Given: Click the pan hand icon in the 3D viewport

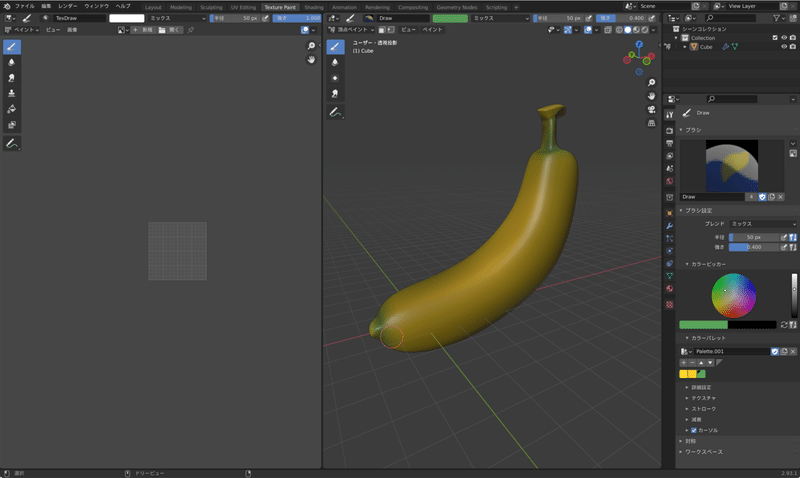Looking at the screenshot, I should tap(652, 96).
